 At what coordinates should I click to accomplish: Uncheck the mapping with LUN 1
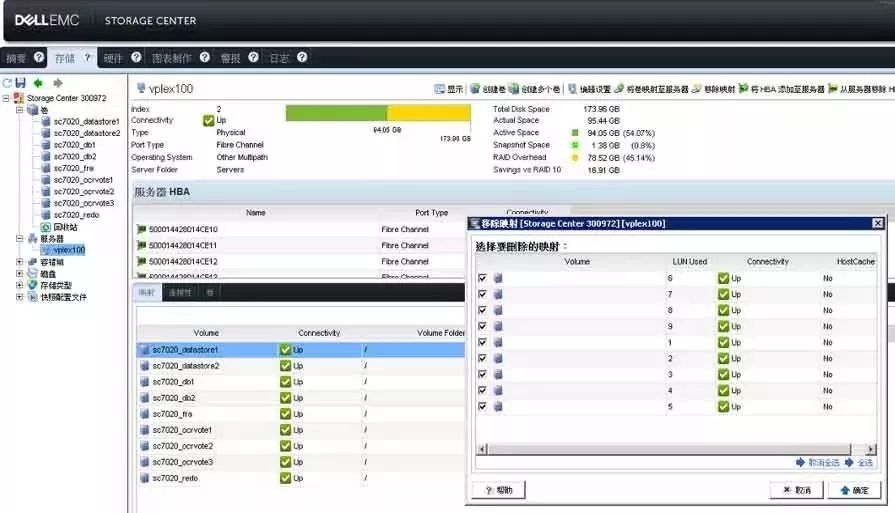tap(483, 342)
